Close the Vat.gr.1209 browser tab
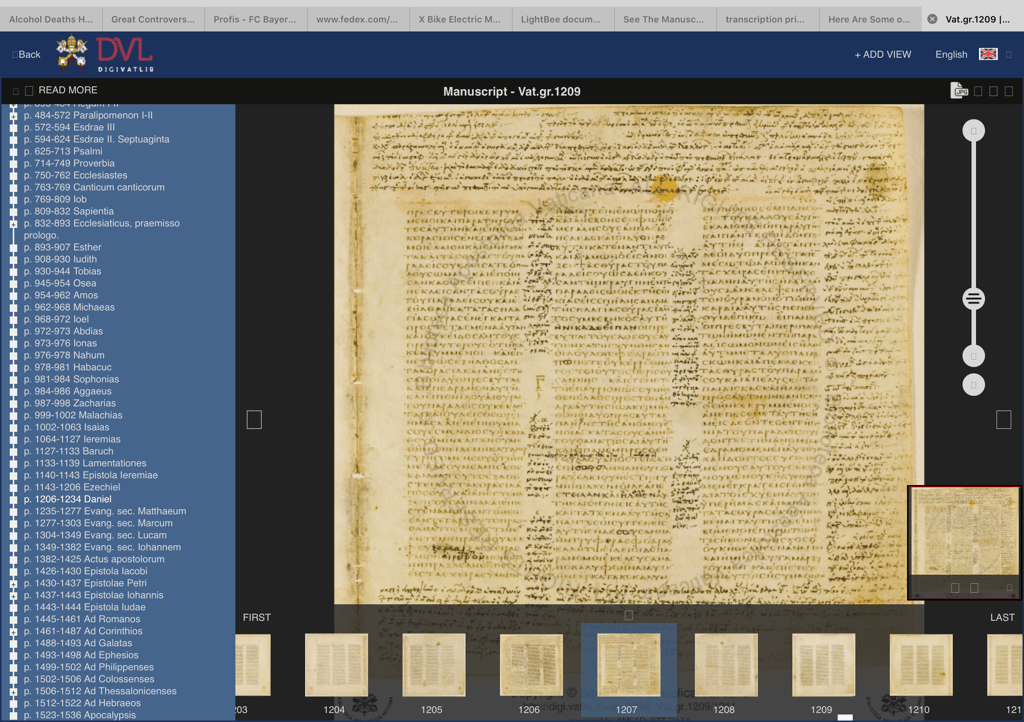 (x=932, y=19)
